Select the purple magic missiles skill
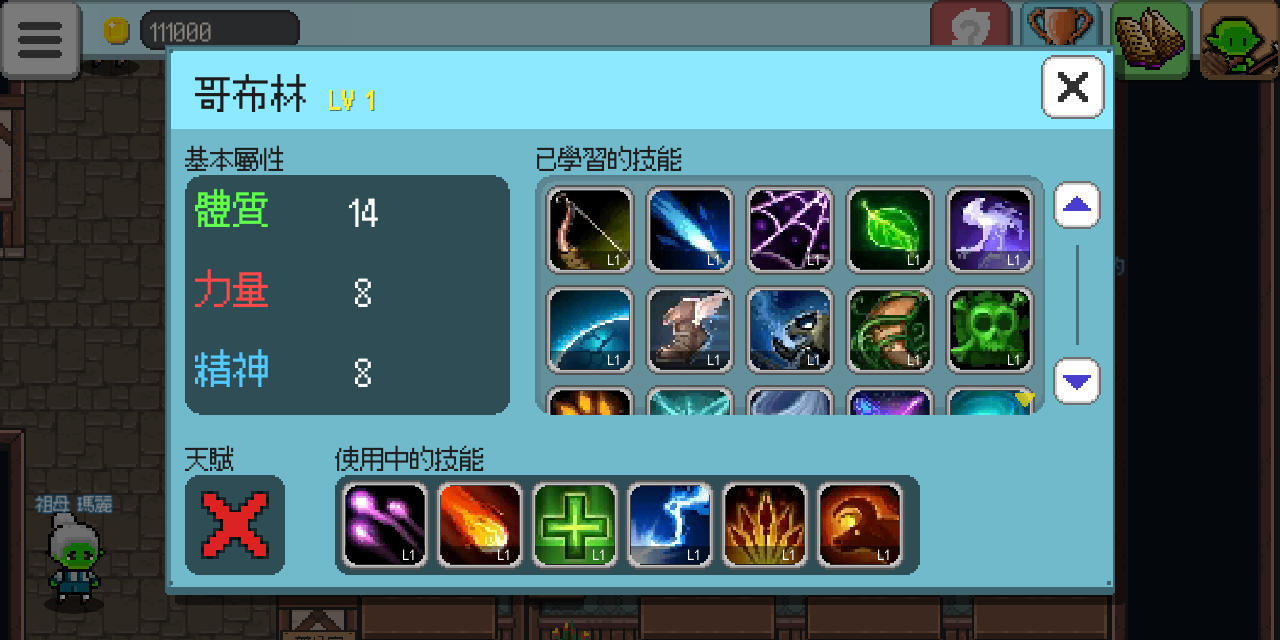1280x640 pixels. pyautogui.click(x=385, y=525)
